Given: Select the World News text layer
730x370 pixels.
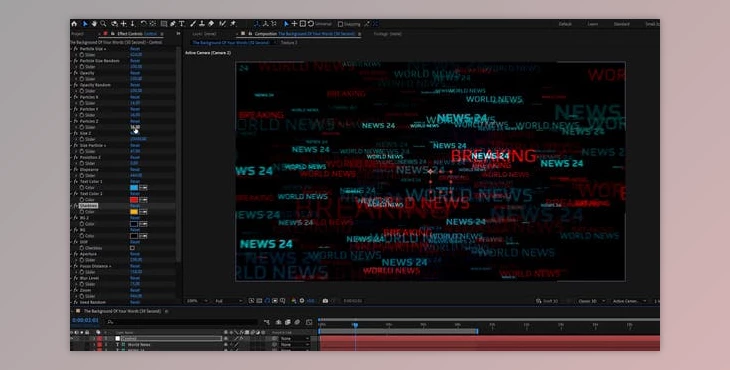Looking at the screenshot, I should tap(139, 345).
